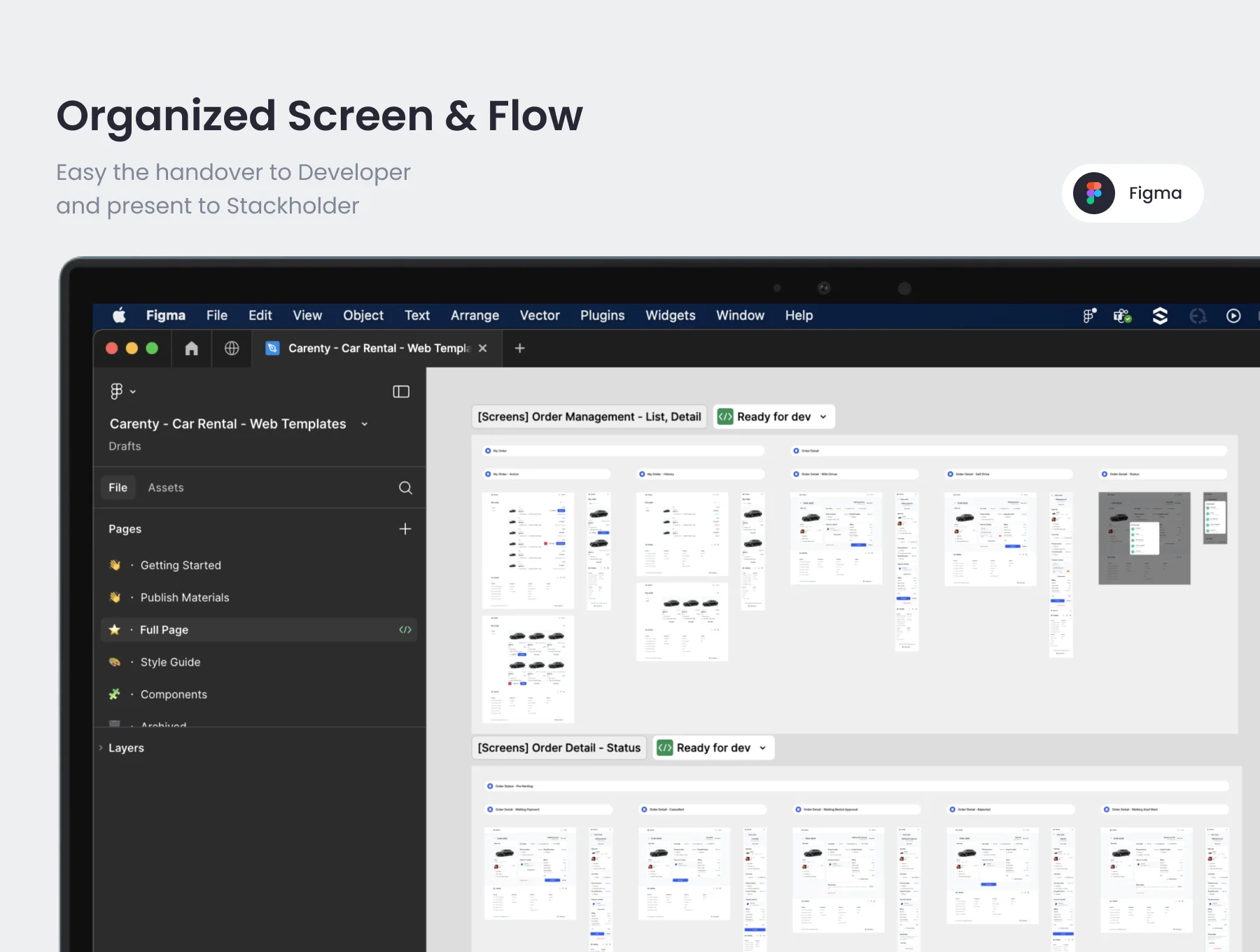Viewport: 1260px width, 952px height.
Task: Go to the Figma home tab icon
Action: [191, 348]
